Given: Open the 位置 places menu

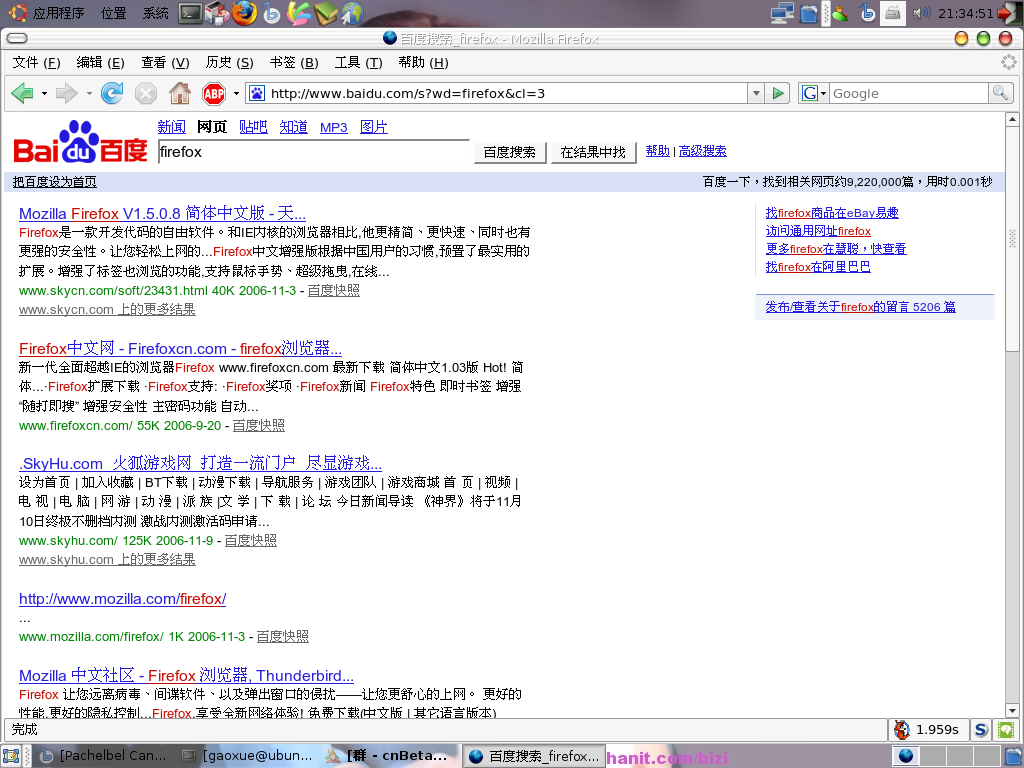Looking at the screenshot, I should point(114,13).
